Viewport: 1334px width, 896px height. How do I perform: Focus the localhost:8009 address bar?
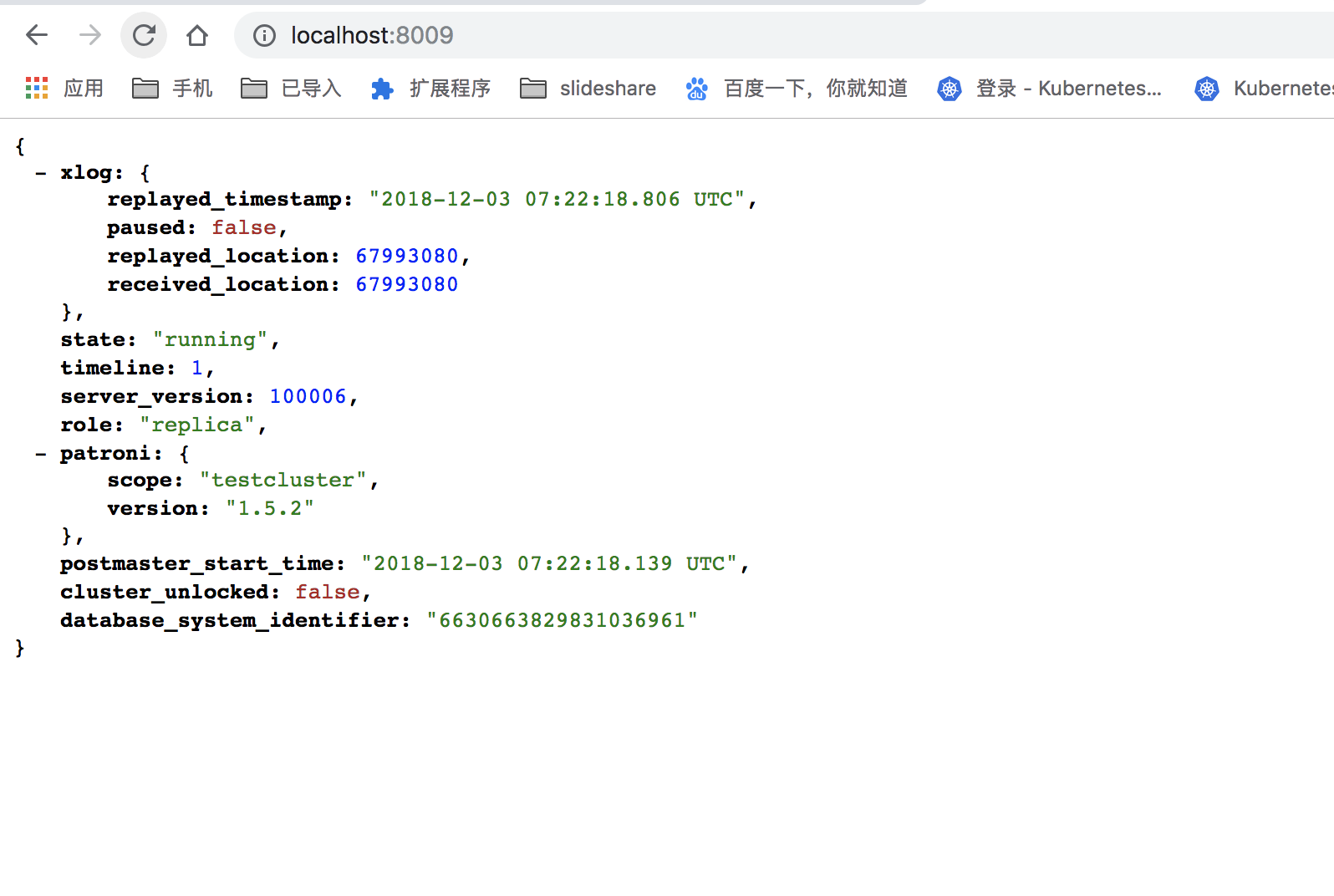[786, 35]
